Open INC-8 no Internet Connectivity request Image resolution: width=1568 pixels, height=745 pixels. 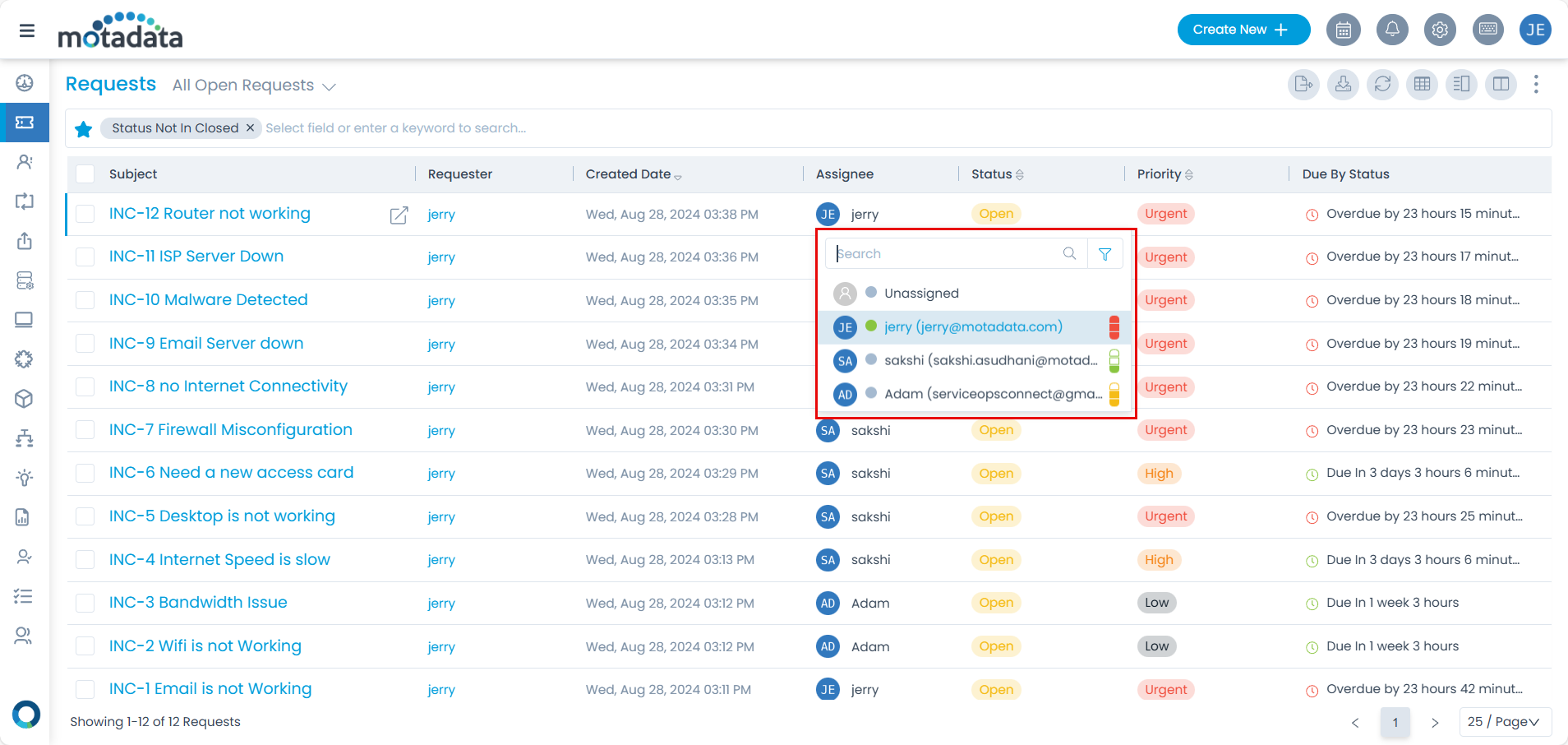click(228, 386)
